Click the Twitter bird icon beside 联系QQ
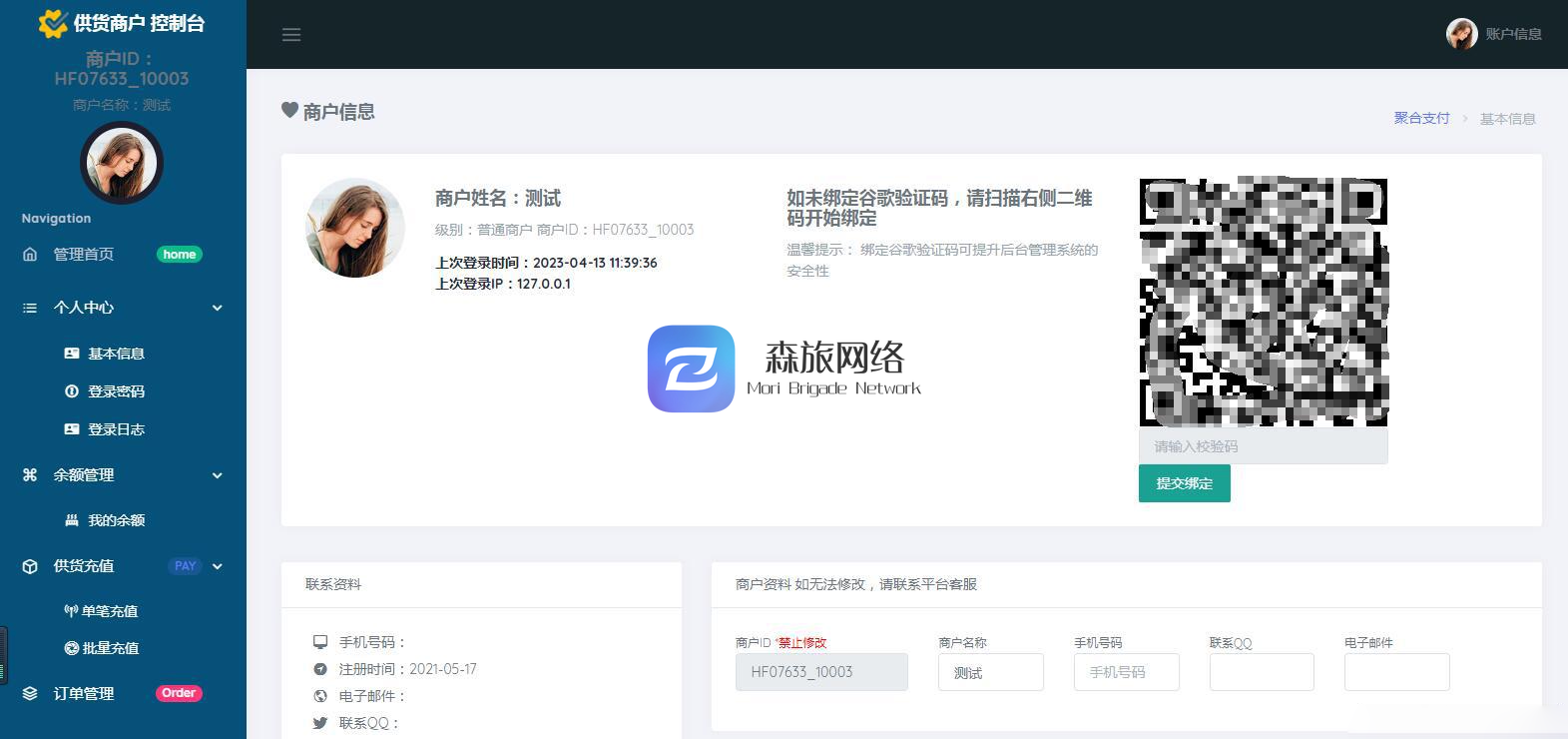Viewport: 1568px width, 739px height. click(320, 723)
